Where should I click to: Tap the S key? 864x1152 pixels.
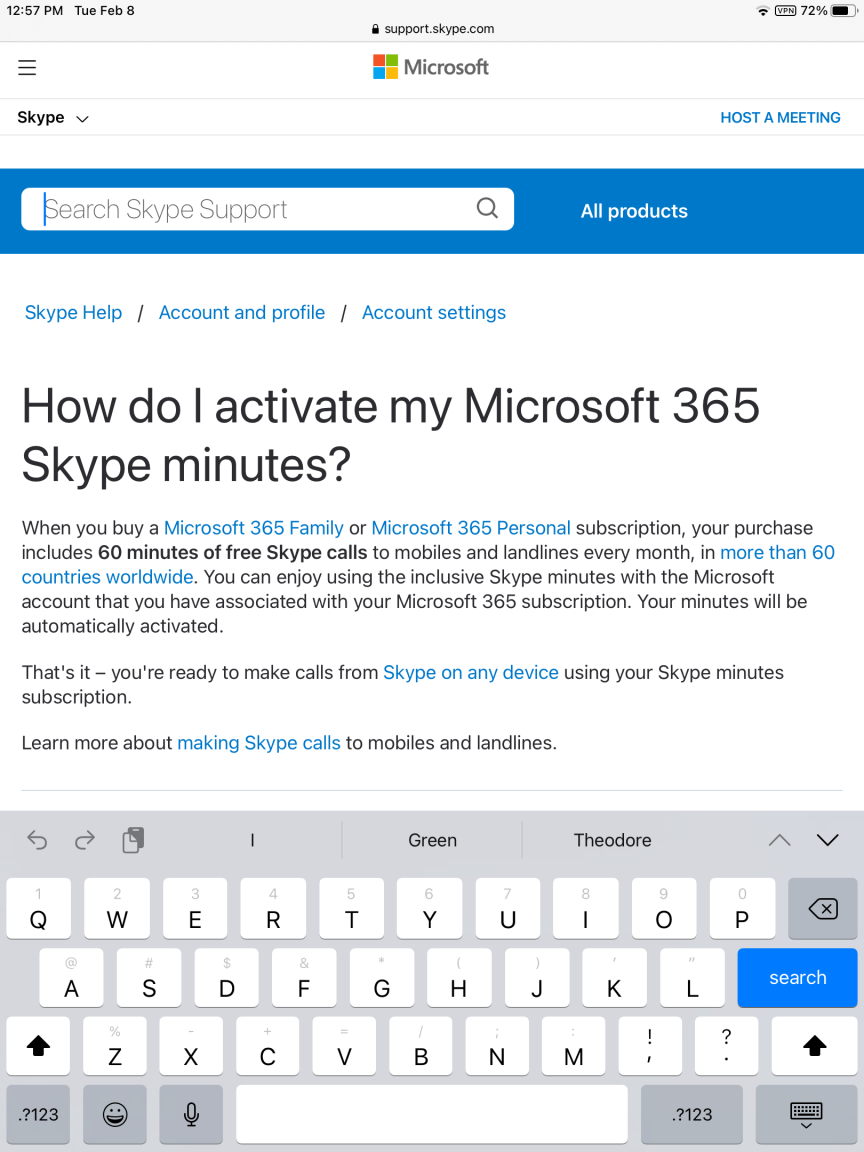tap(149, 978)
